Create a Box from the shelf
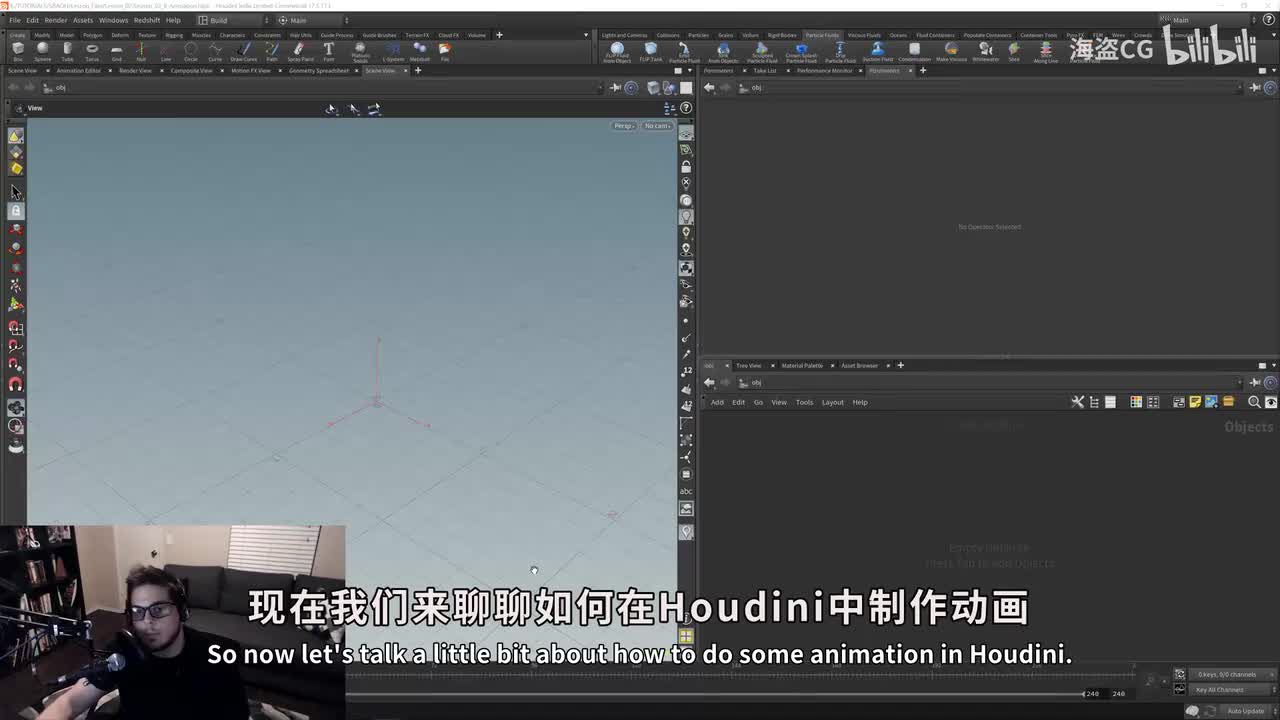Viewport: 1280px width, 720px height. coord(18,51)
